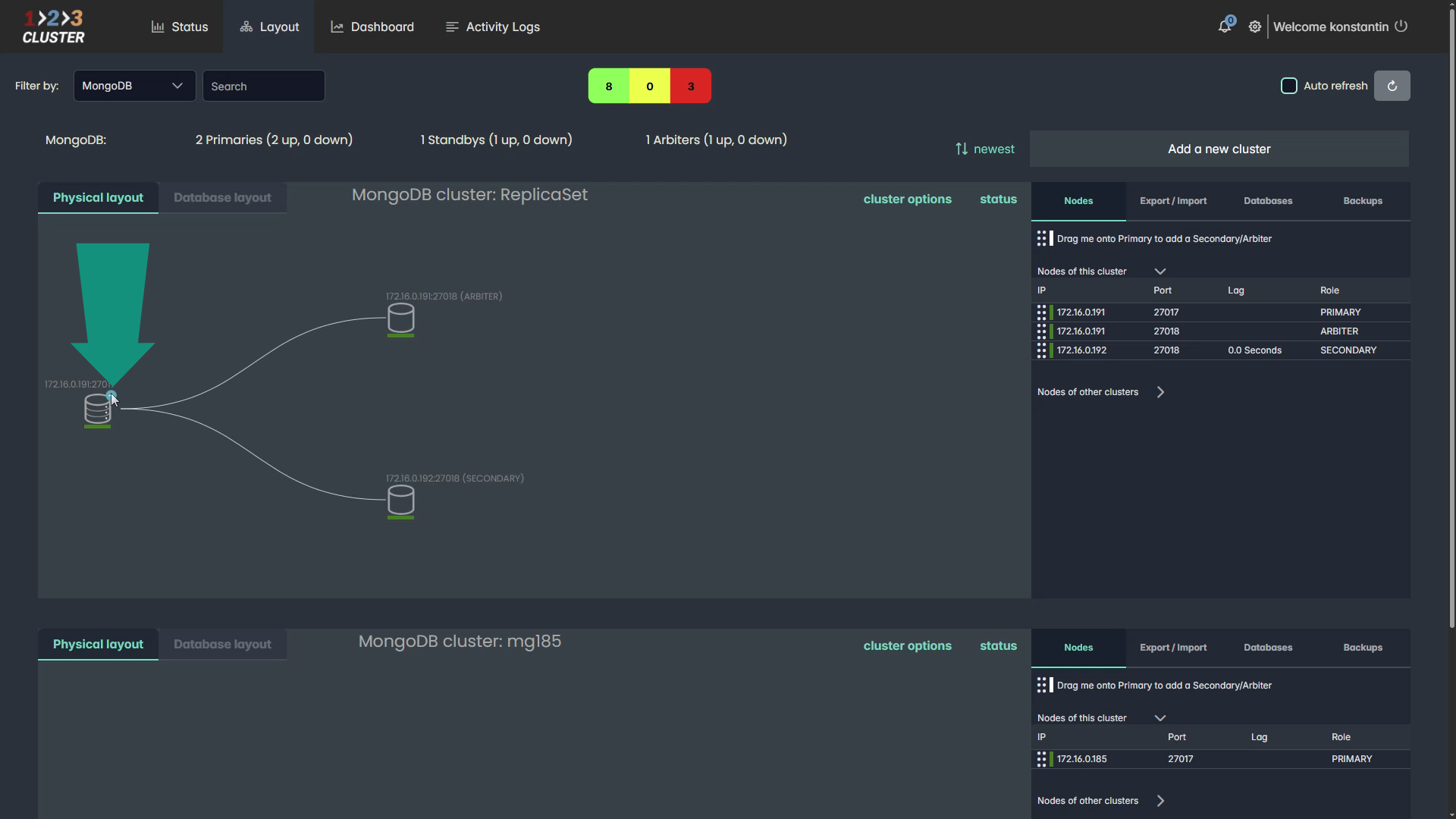This screenshot has width=1456, height=819.
Task: Open ReplicaSet's Backups tab
Action: (x=1362, y=201)
